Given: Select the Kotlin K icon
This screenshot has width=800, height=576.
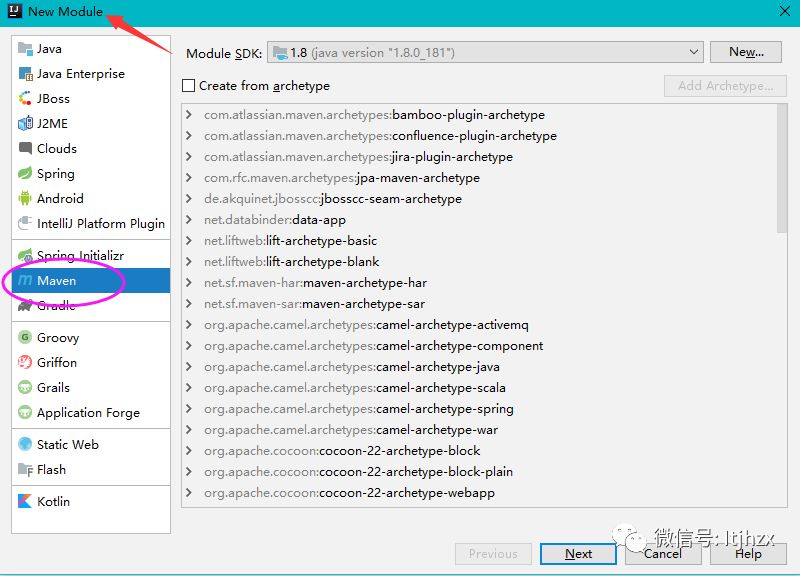Looking at the screenshot, I should 25,502.
